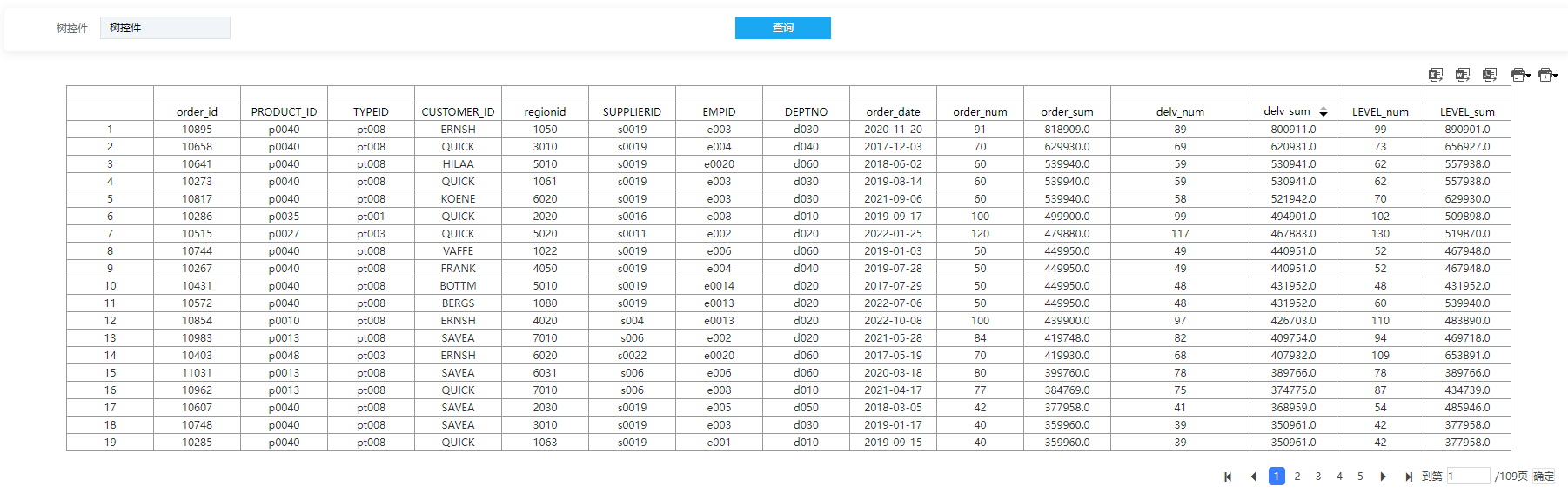Click delv_sum cell 800911.0
This screenshot has width=1568, height=500.
(x=1293, y=130)
